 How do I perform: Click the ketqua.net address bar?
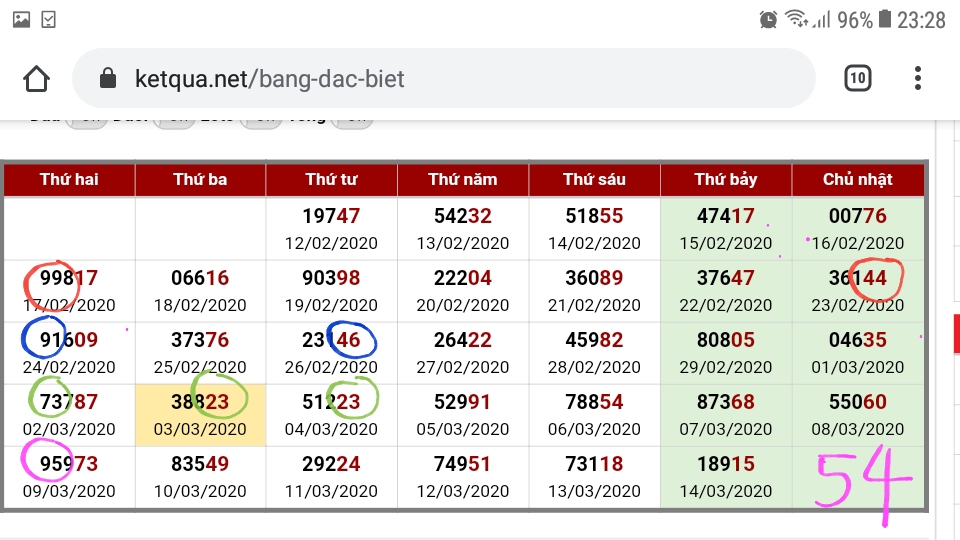point(444,78)
